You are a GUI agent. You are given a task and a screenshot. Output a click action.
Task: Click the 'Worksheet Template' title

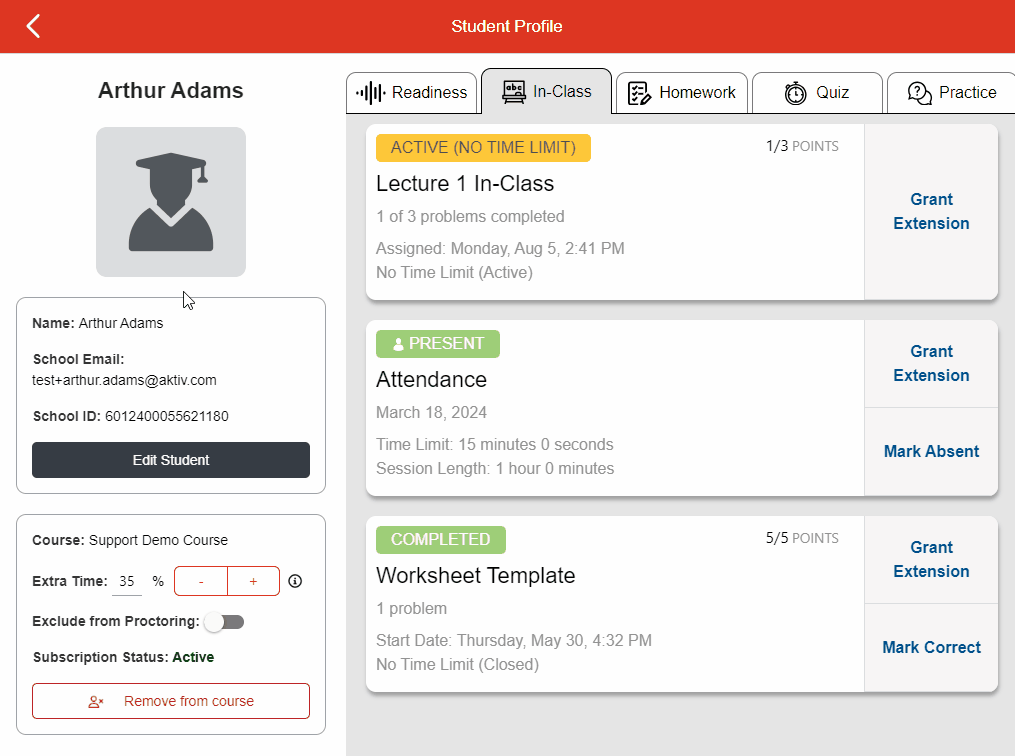(x=476, y=575)
